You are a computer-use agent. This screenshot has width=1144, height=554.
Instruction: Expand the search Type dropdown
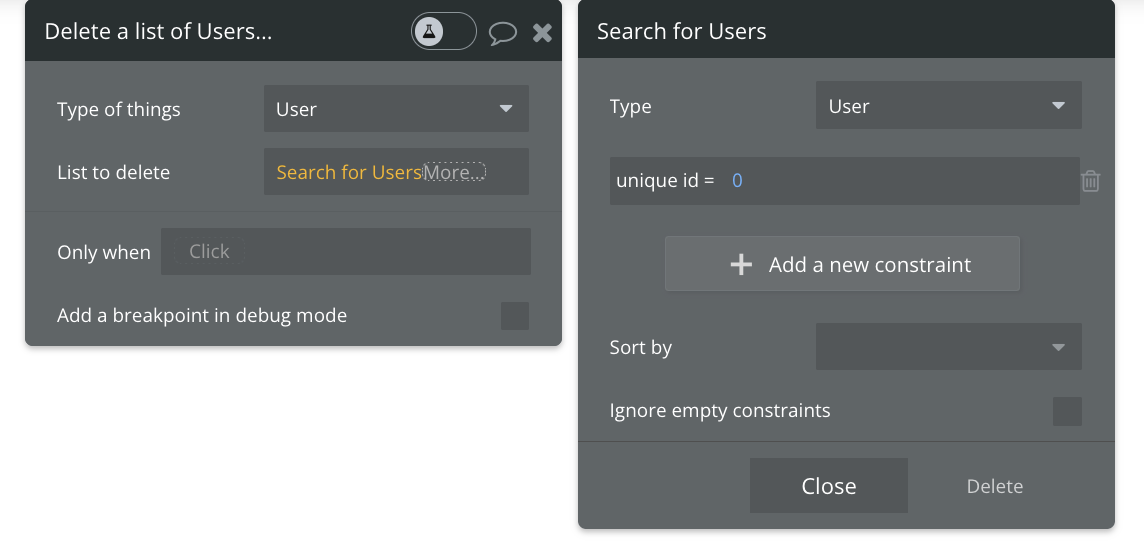click(x=948, y=106)
